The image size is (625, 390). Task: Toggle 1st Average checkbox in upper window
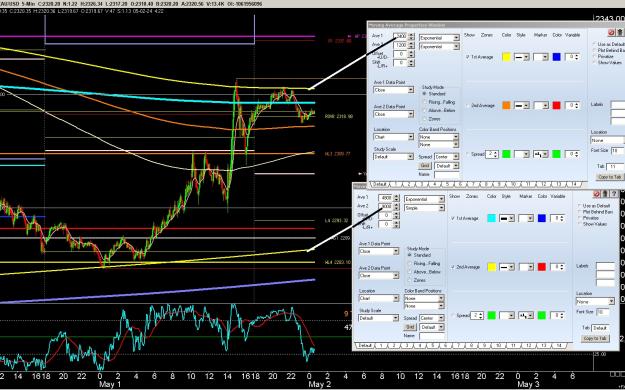coord(468,57)
